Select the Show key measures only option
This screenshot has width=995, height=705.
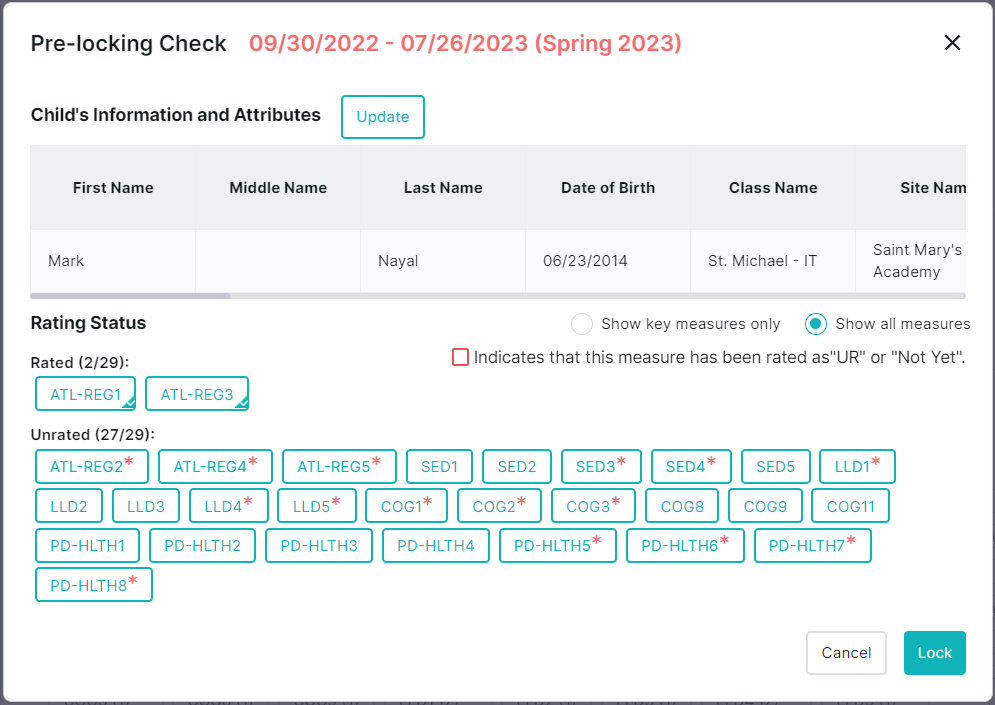tap(582, 324)
